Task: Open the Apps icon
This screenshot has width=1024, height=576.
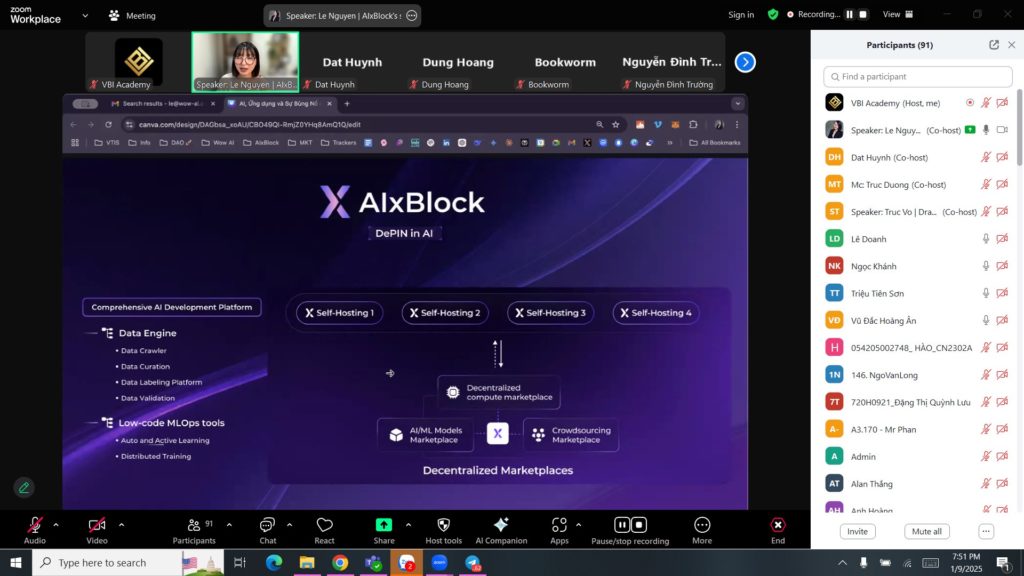Action: 559,525
